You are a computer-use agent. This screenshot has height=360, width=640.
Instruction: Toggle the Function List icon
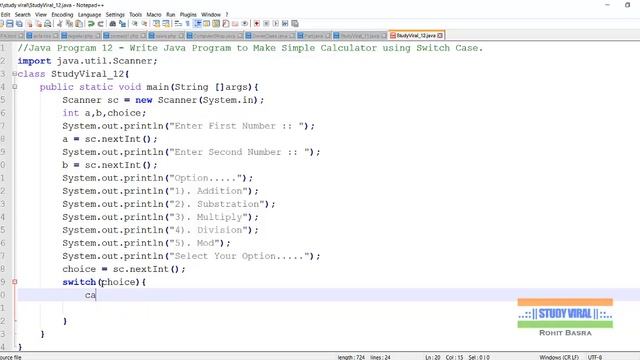coord(226,24)
